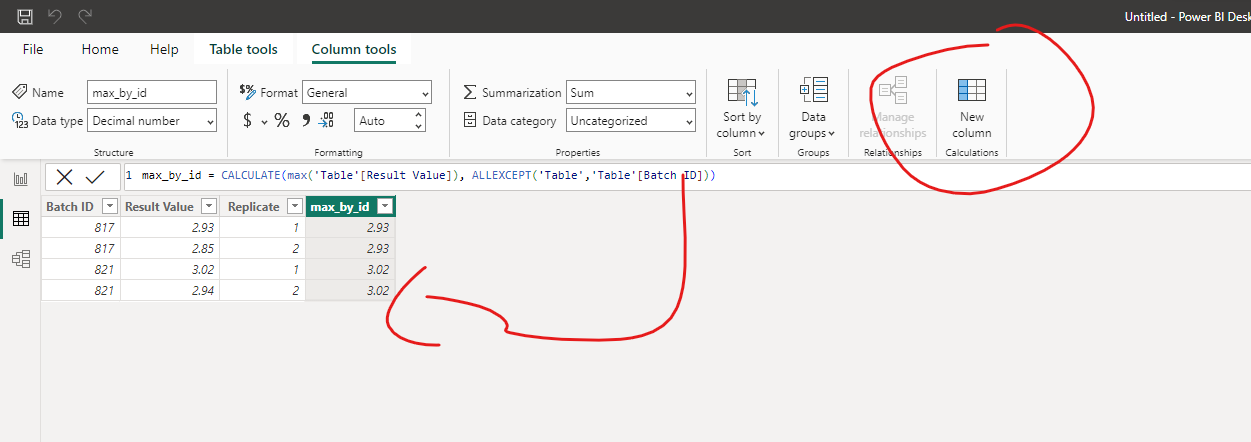Click the Summarization sigma icon
This screenshot has width=1251, height=442.
470,92
